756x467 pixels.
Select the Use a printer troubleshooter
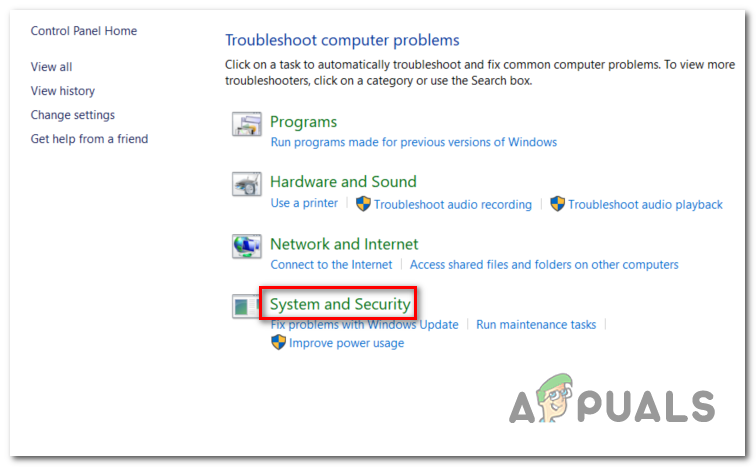coord(304,203)
